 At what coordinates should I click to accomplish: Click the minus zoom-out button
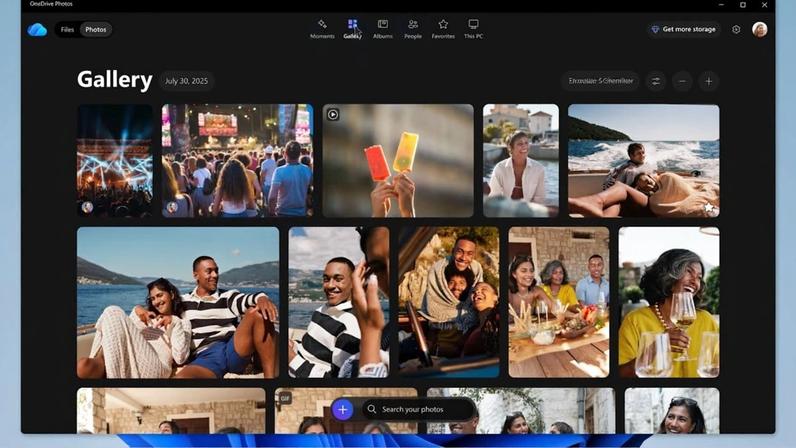click(682, 81)
